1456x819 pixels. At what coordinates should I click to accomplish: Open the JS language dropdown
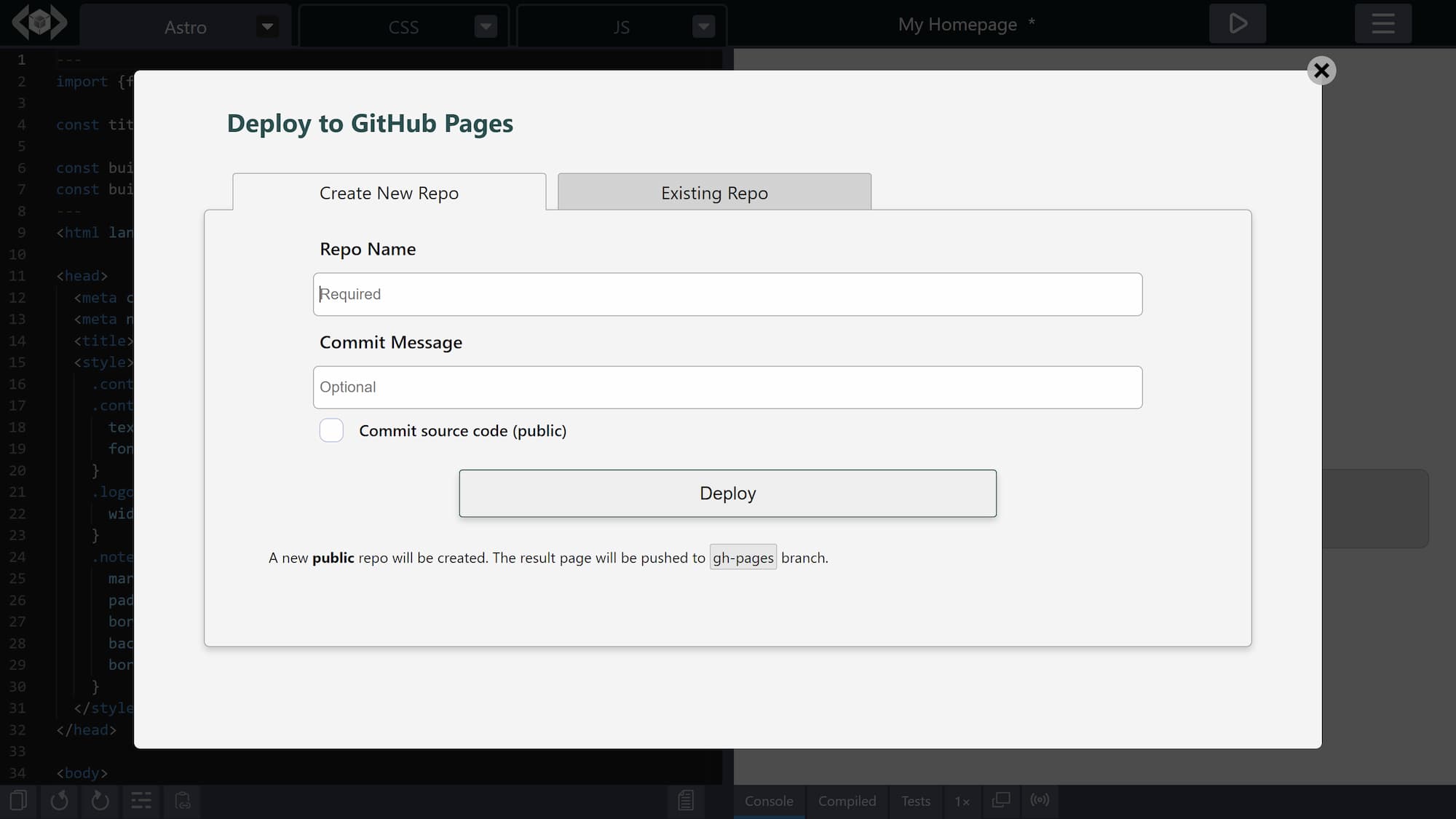[703, 26]
